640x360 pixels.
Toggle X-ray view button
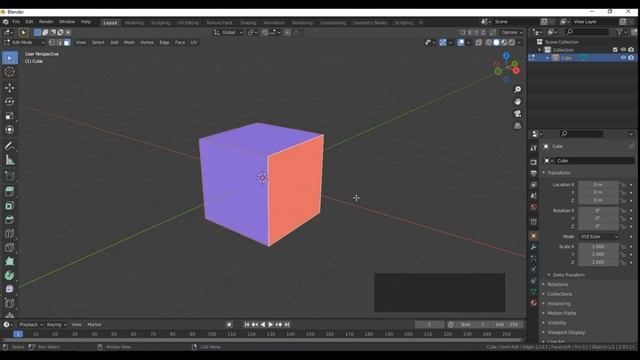478,42
